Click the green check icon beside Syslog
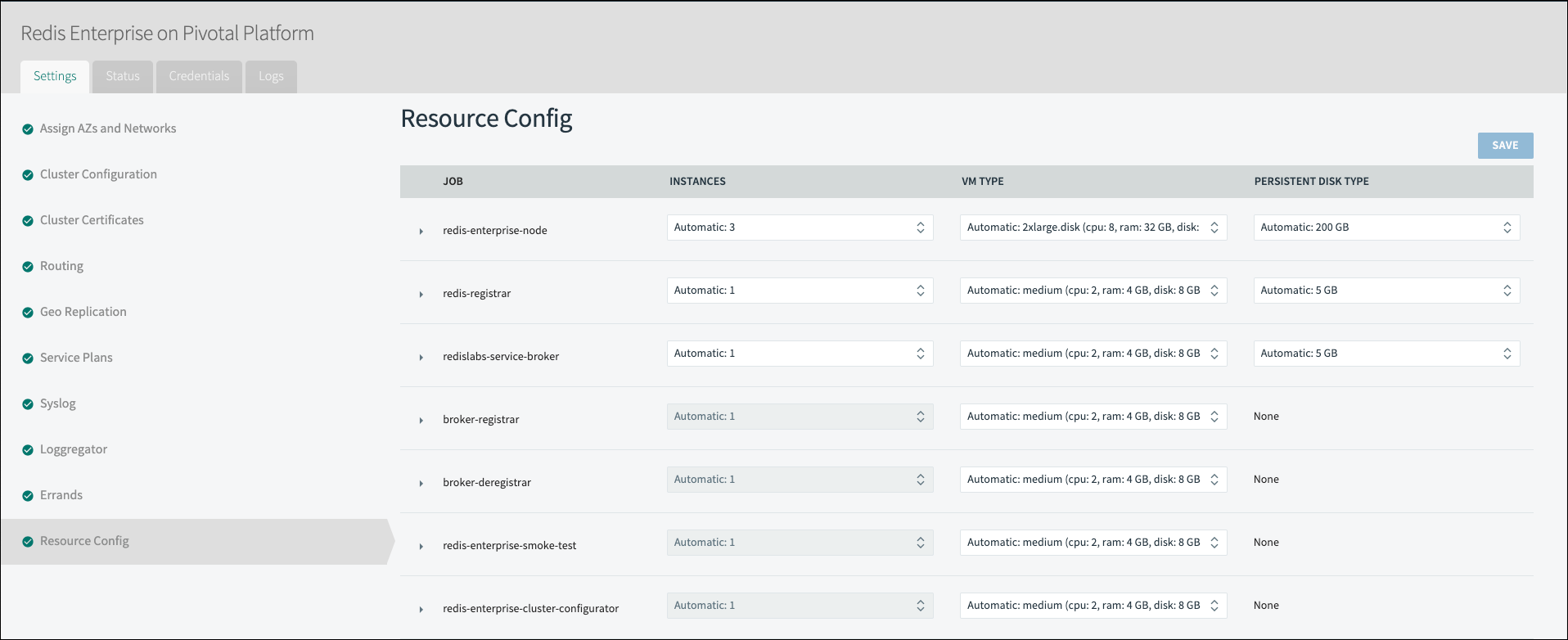The image size is (1568, 640). coord(28,404)
